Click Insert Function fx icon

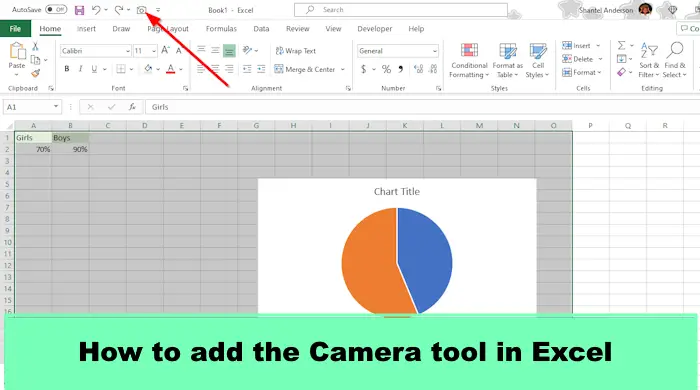point(132,107)
